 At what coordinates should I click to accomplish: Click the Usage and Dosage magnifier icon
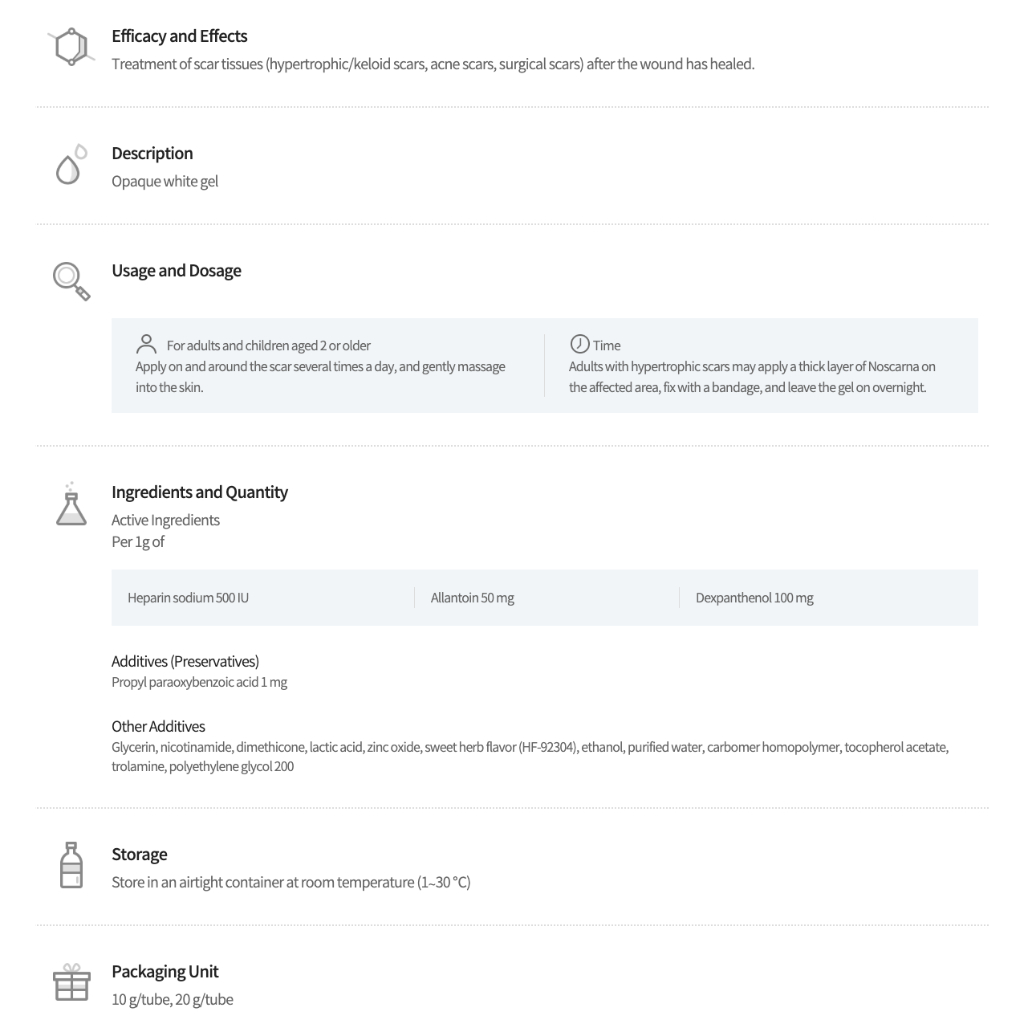tap(71, 281)
